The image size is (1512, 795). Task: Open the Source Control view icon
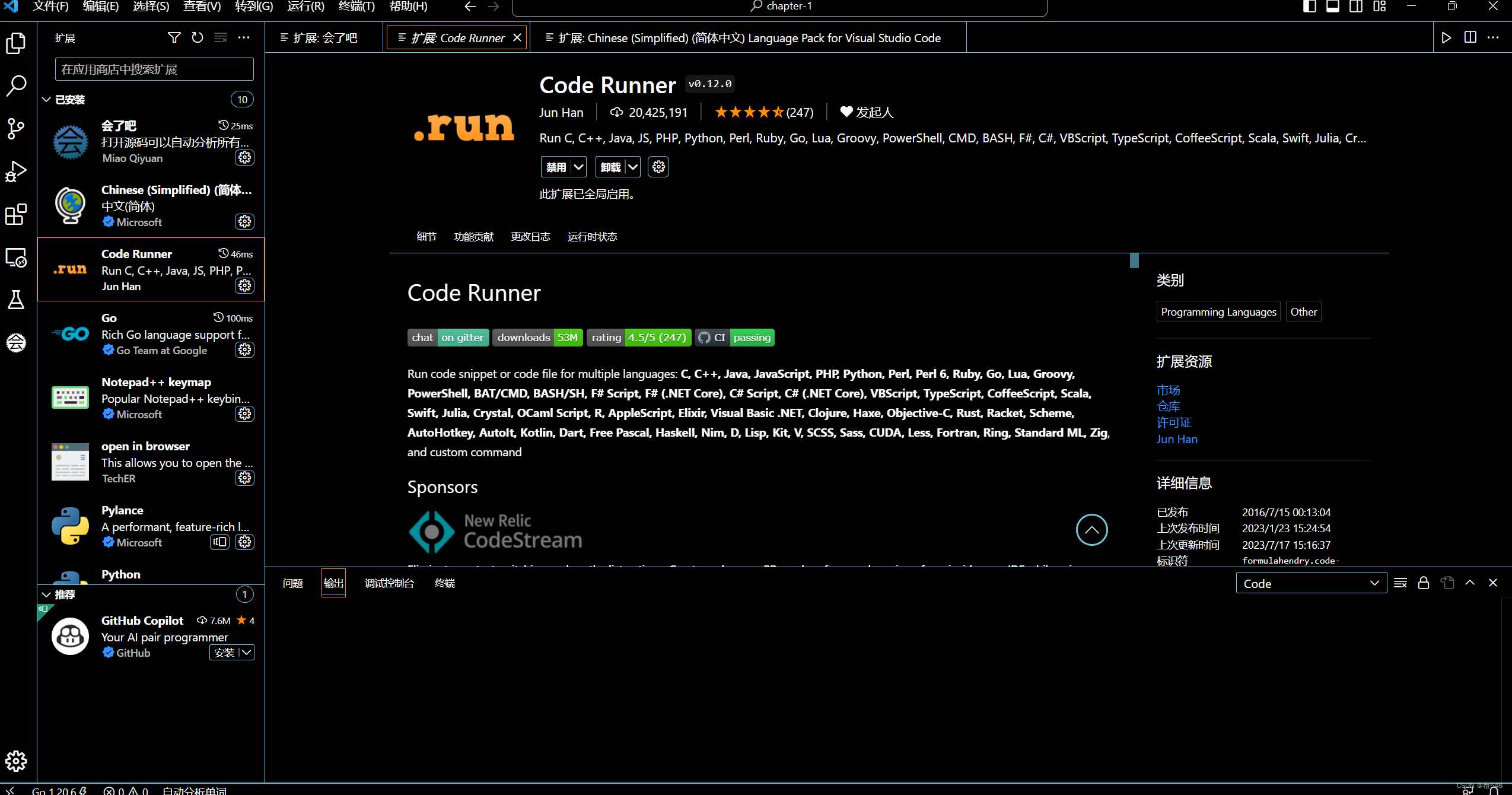click(x=16, y=128)
